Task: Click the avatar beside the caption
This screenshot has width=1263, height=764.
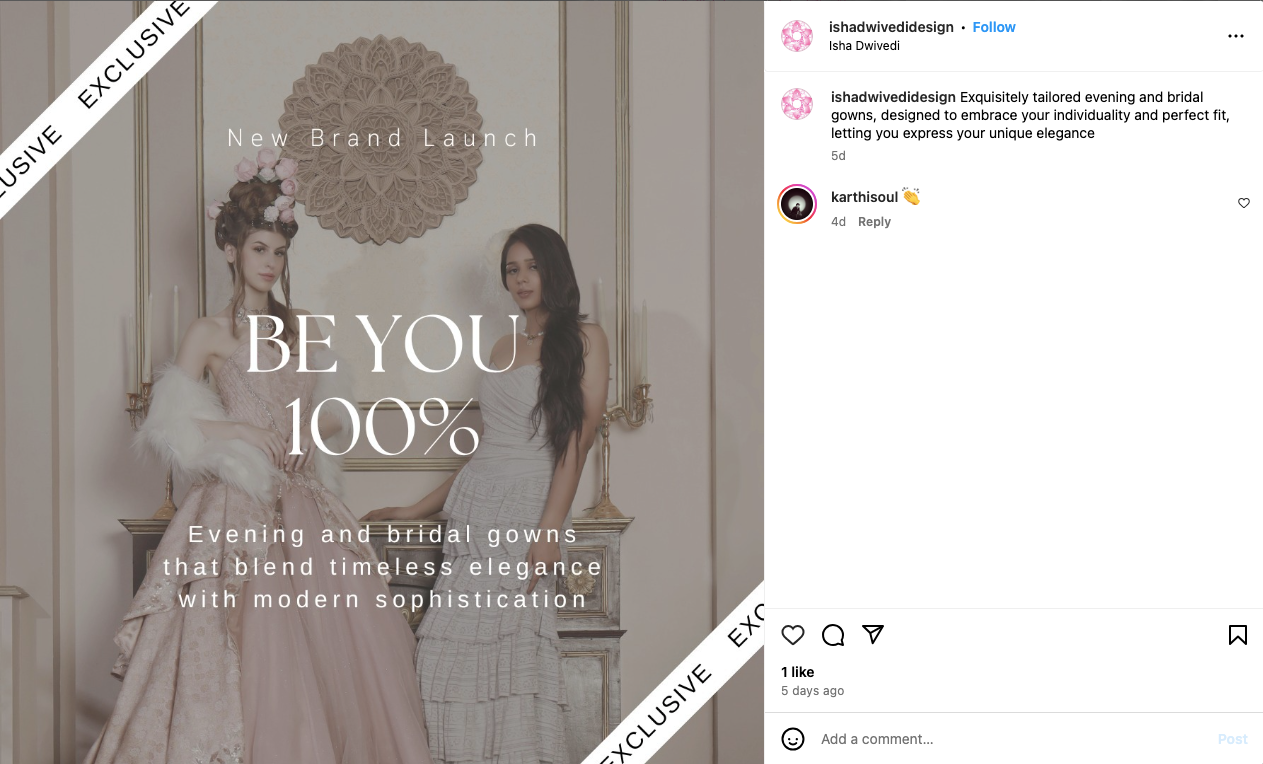Action: [797, 104]
